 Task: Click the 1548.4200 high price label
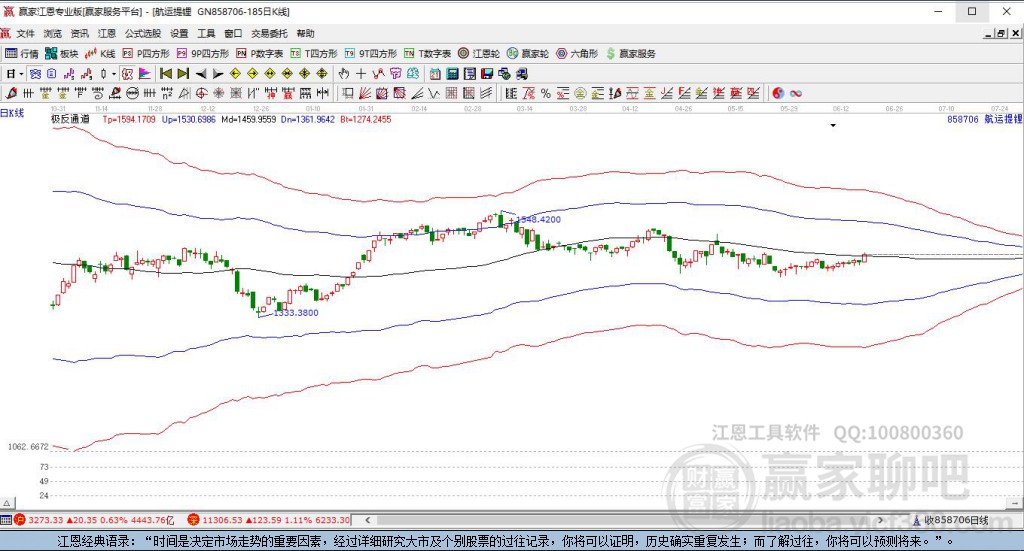coord(539,219)
